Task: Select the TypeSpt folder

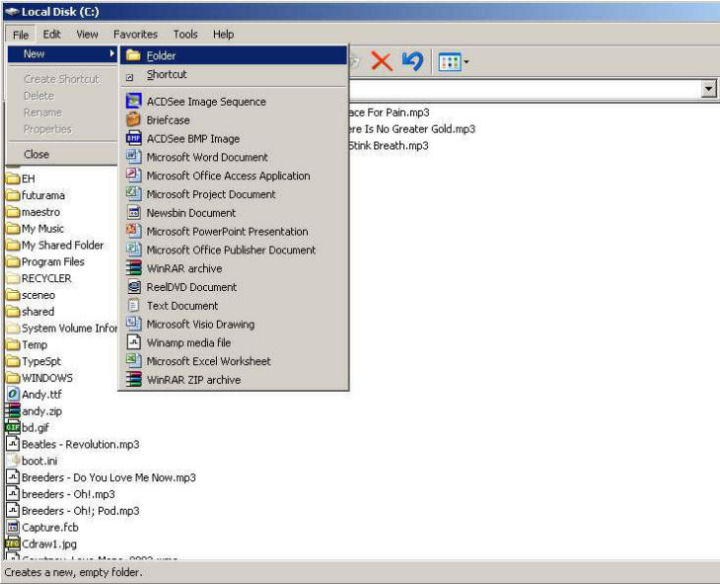Action: [33, 361]
